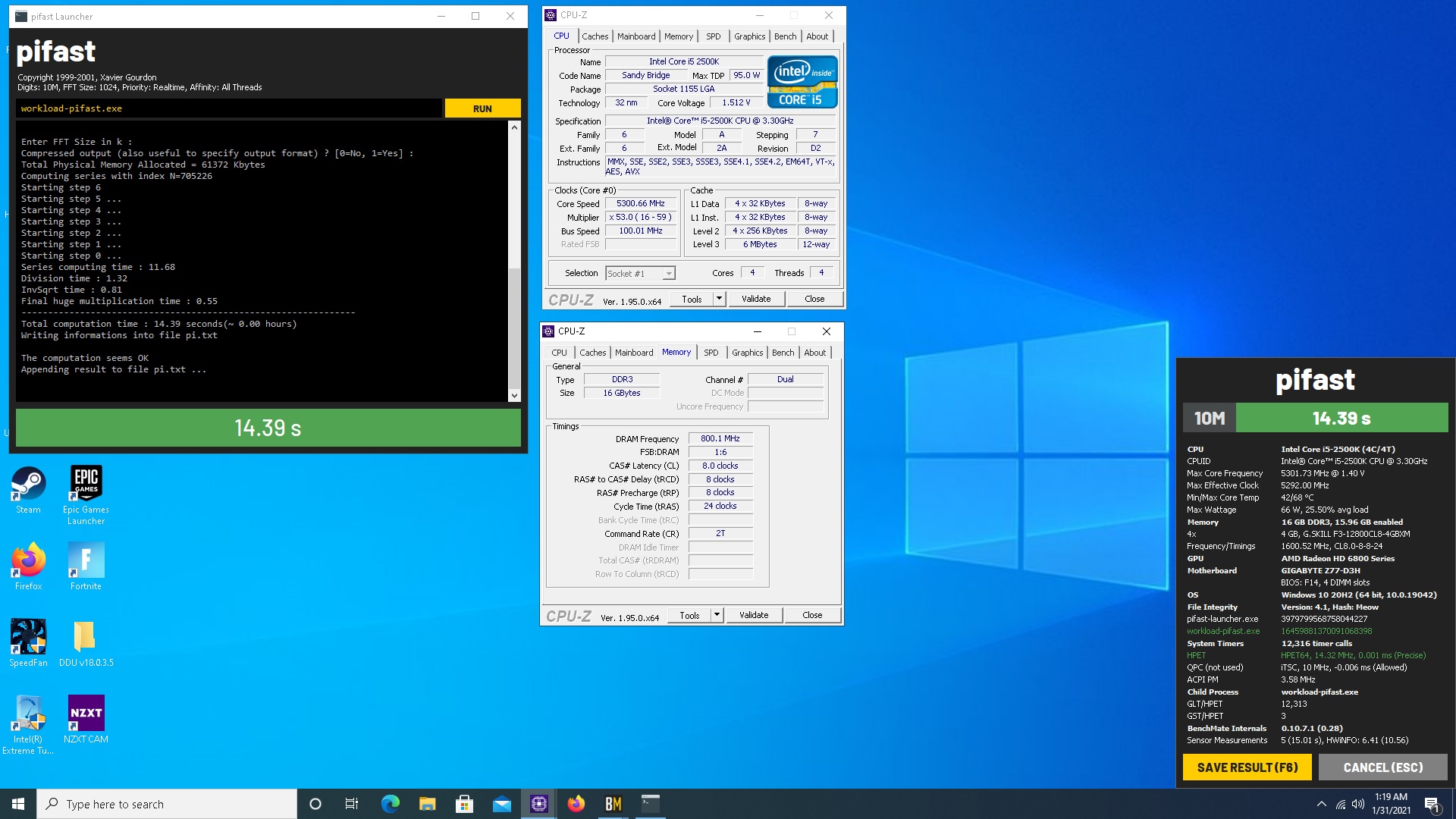
Task: Open the notification Action Center icon
Action: pyautogui.click(x=1432, y=804)
